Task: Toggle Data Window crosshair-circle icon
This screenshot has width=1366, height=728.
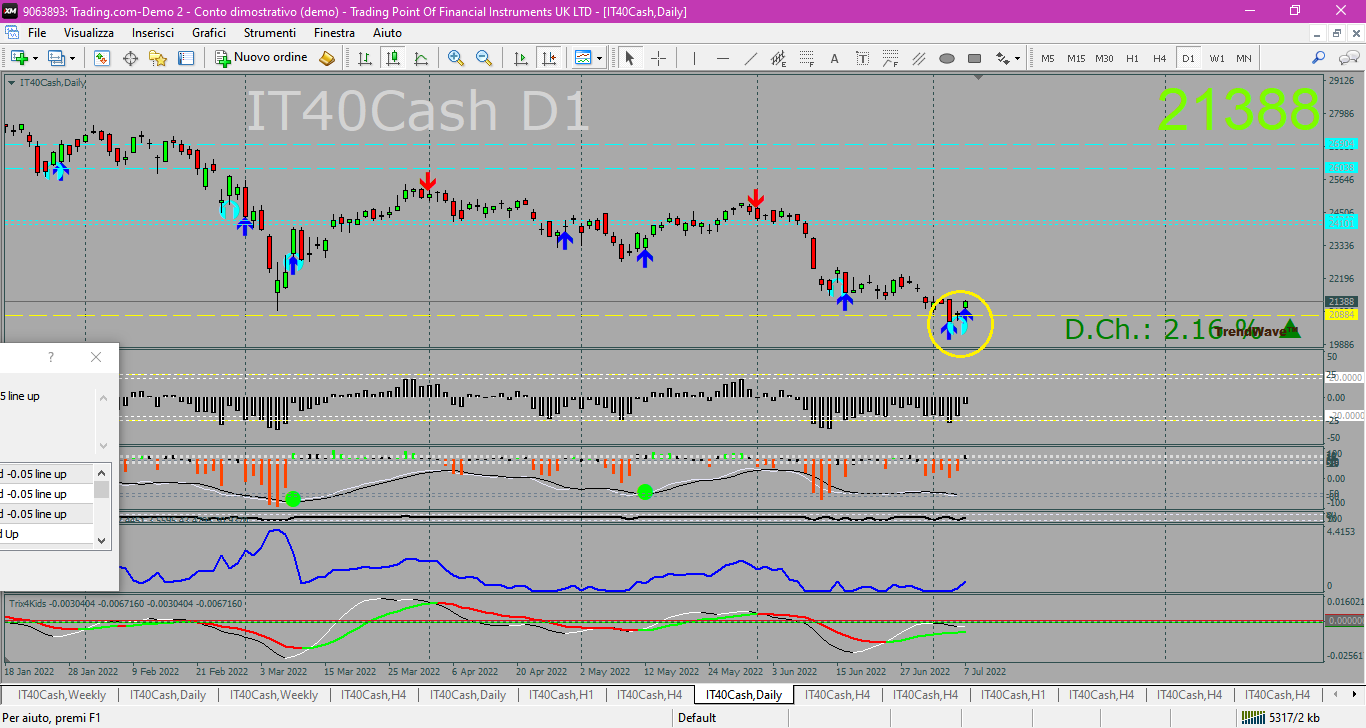Action: [x=130, y=58]
